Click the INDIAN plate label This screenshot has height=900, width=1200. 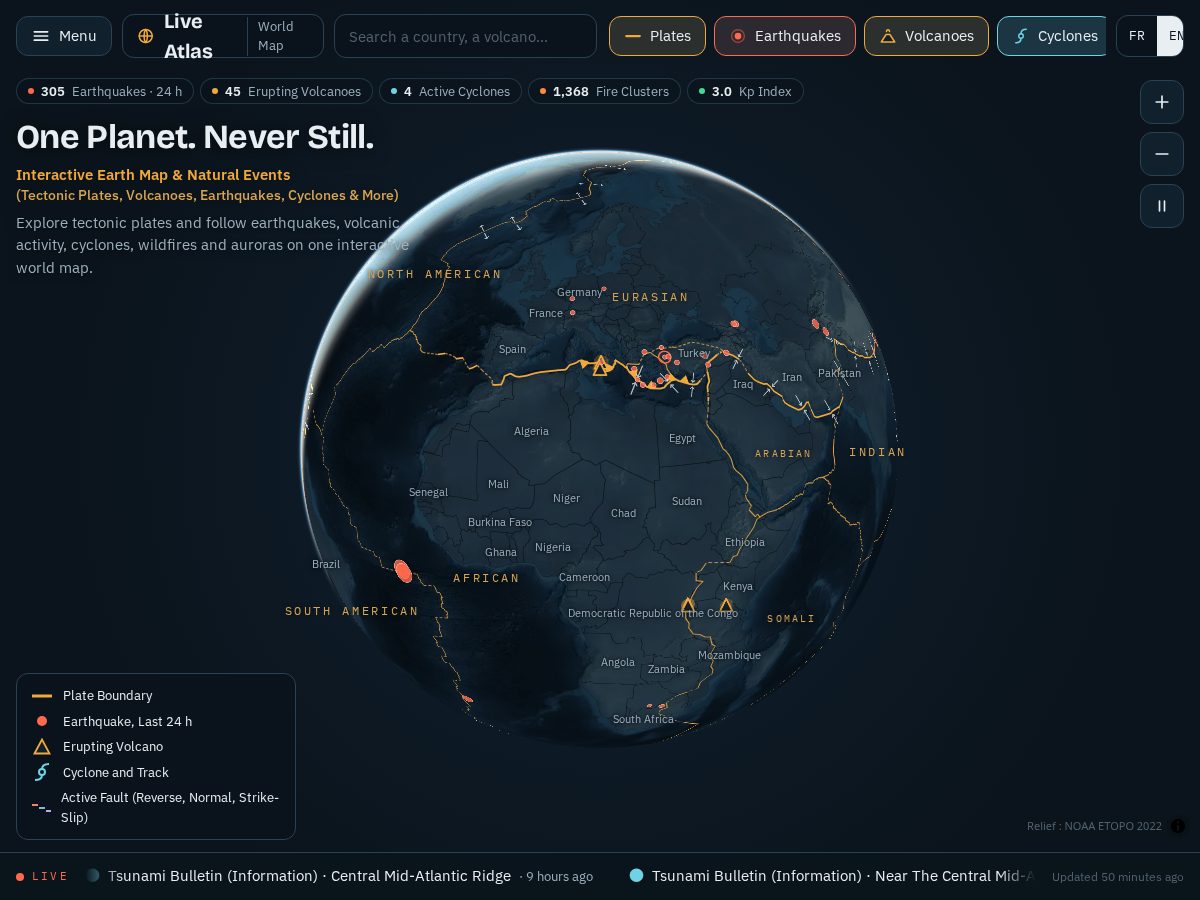(x=877, y=452)
